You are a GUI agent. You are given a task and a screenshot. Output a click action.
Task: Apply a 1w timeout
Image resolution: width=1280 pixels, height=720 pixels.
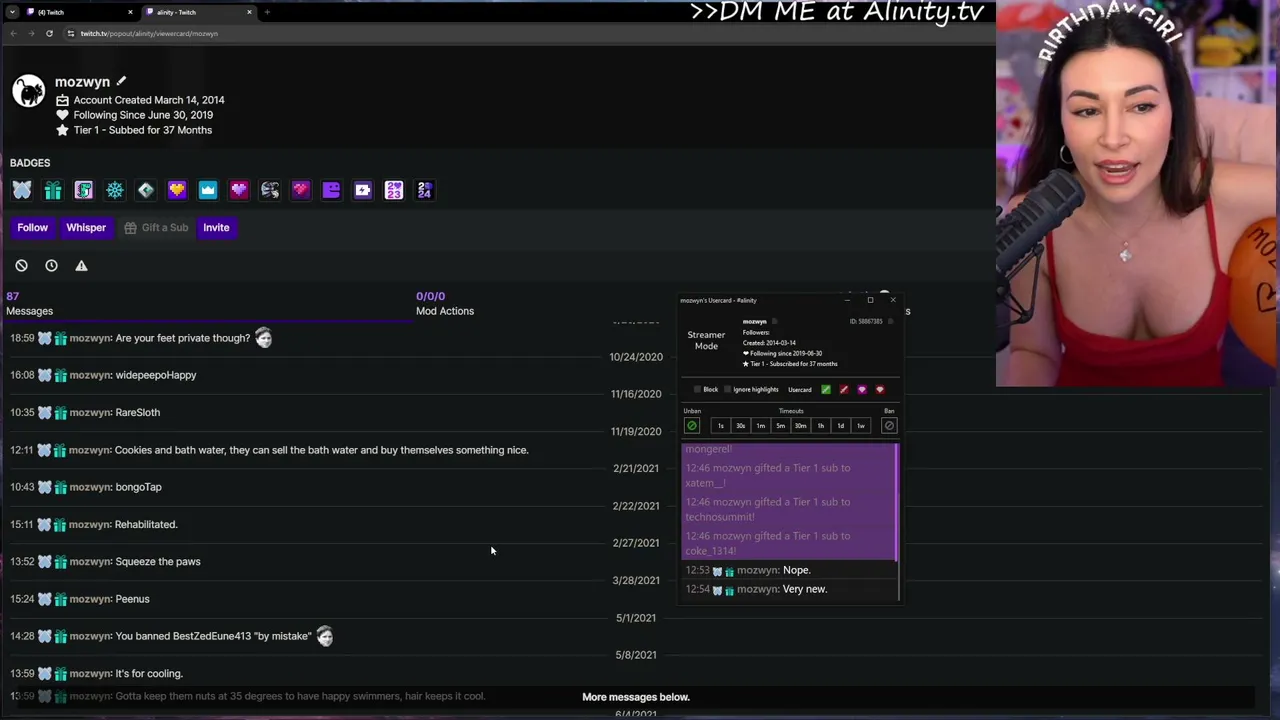[860, 426]
